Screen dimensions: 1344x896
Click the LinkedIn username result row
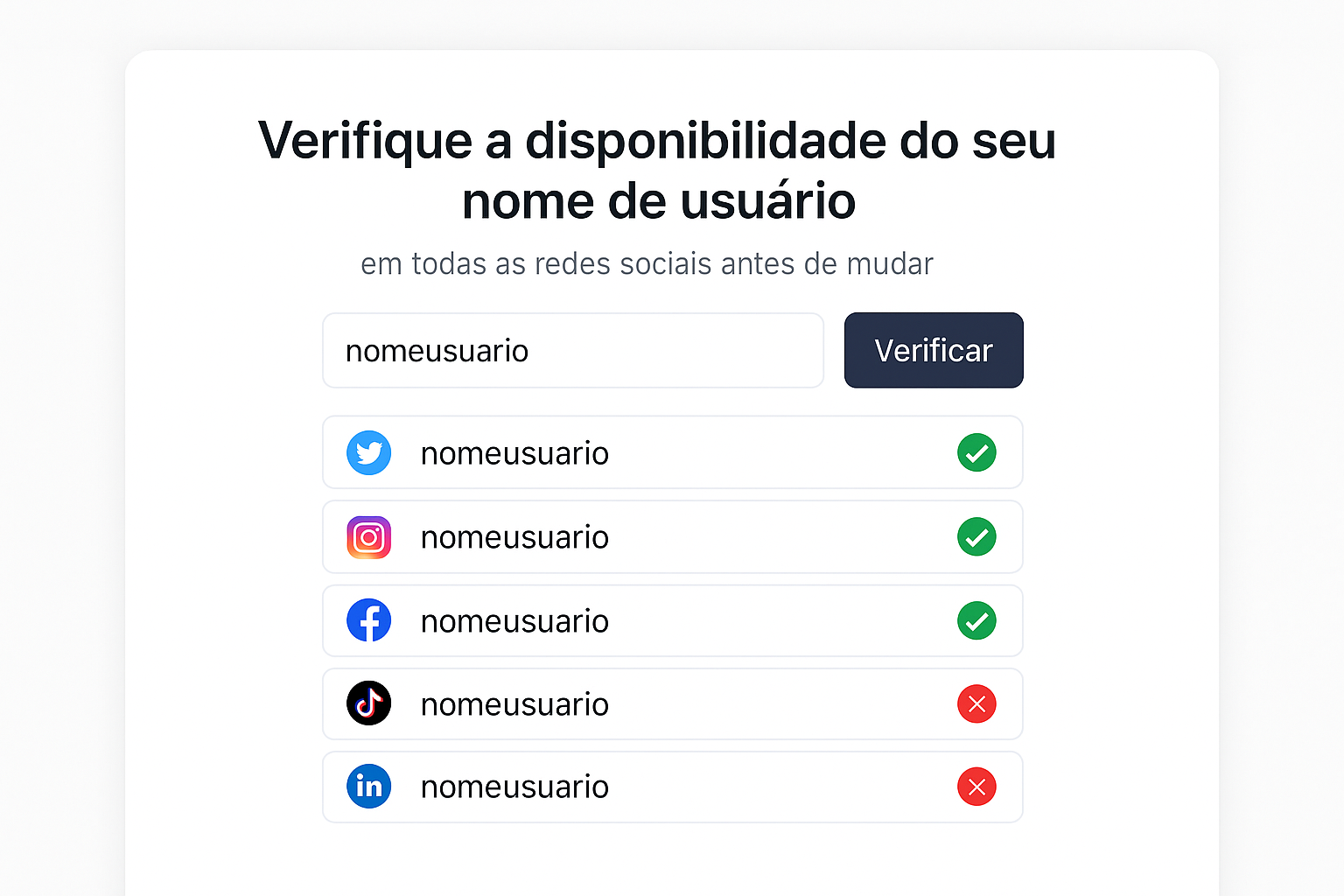click(672, 787)
